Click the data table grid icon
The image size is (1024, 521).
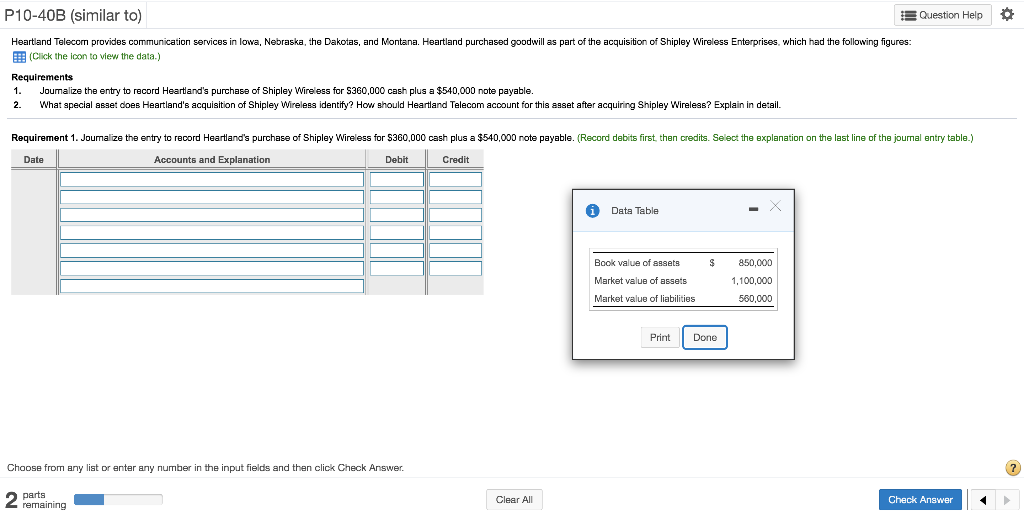[19, 56]
